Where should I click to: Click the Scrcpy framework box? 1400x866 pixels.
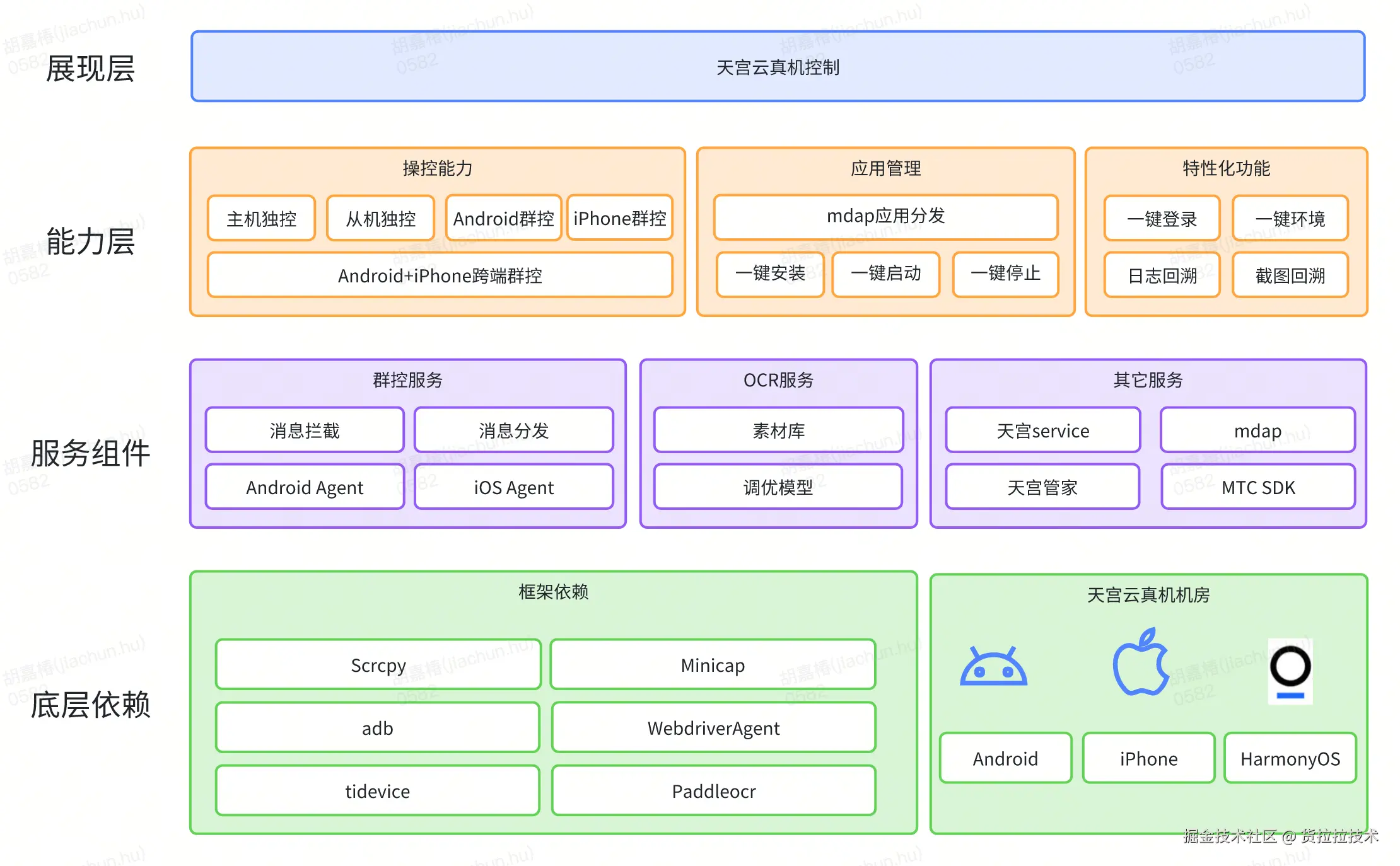(x=378, y=665)
